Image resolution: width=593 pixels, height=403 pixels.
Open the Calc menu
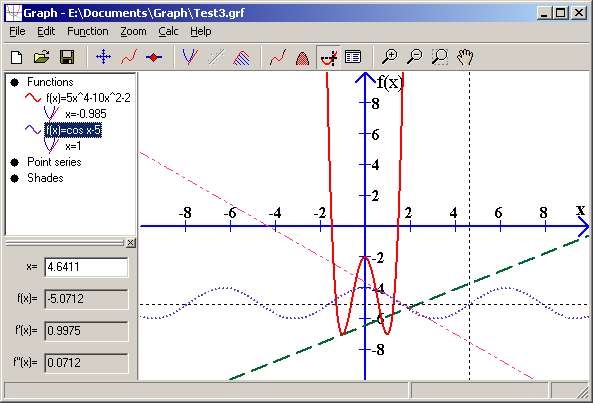point(168,31)
